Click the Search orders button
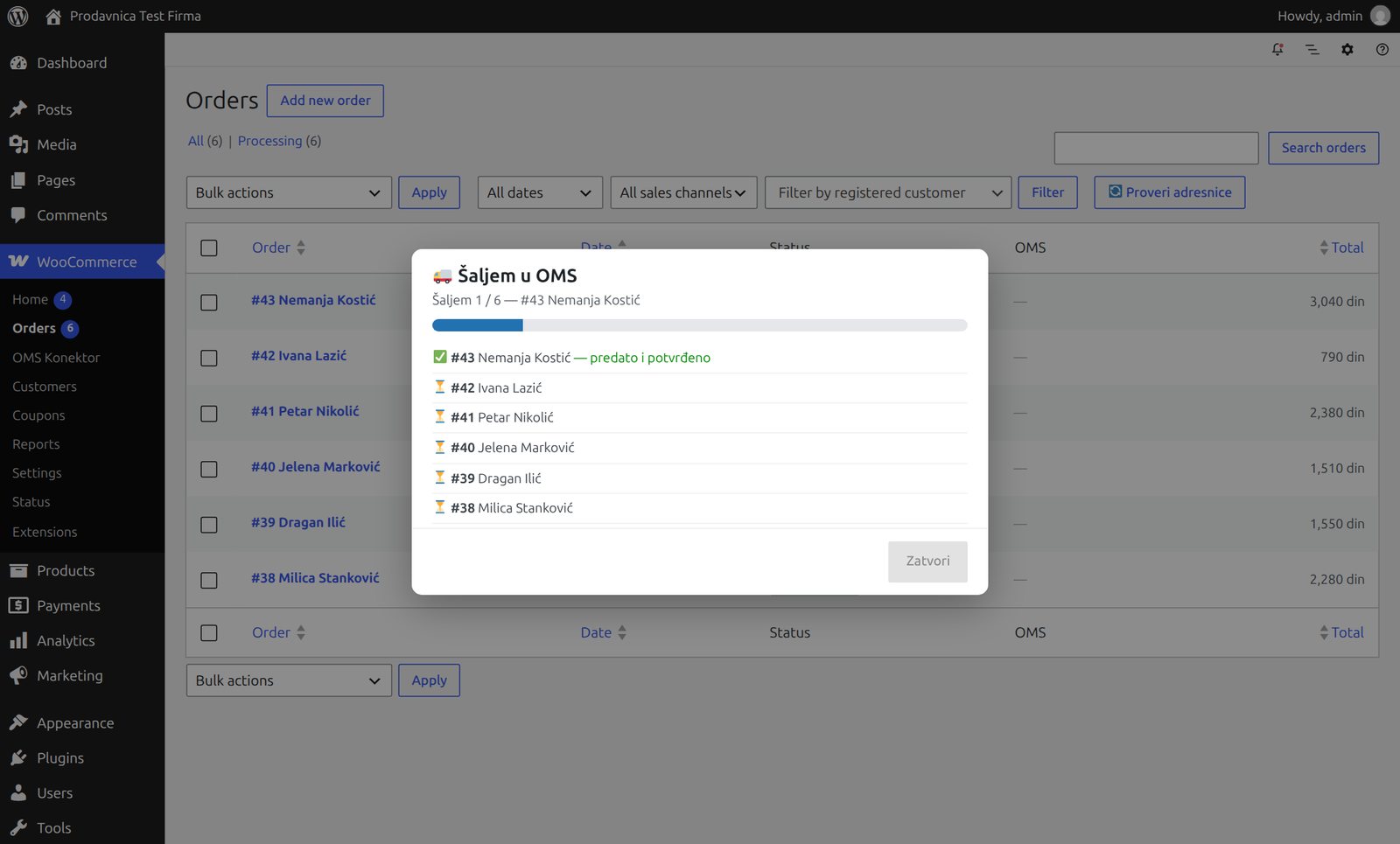This screenshot has height=844, width=1400. coord(1324,148)
